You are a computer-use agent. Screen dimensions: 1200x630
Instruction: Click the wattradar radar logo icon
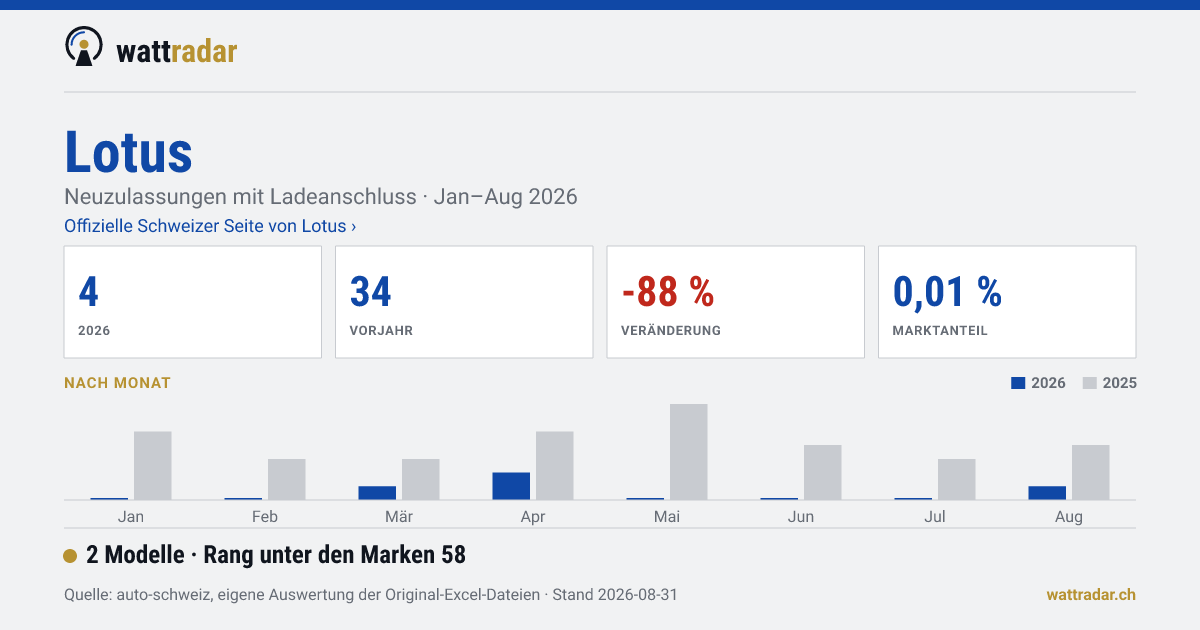point(84,46)
